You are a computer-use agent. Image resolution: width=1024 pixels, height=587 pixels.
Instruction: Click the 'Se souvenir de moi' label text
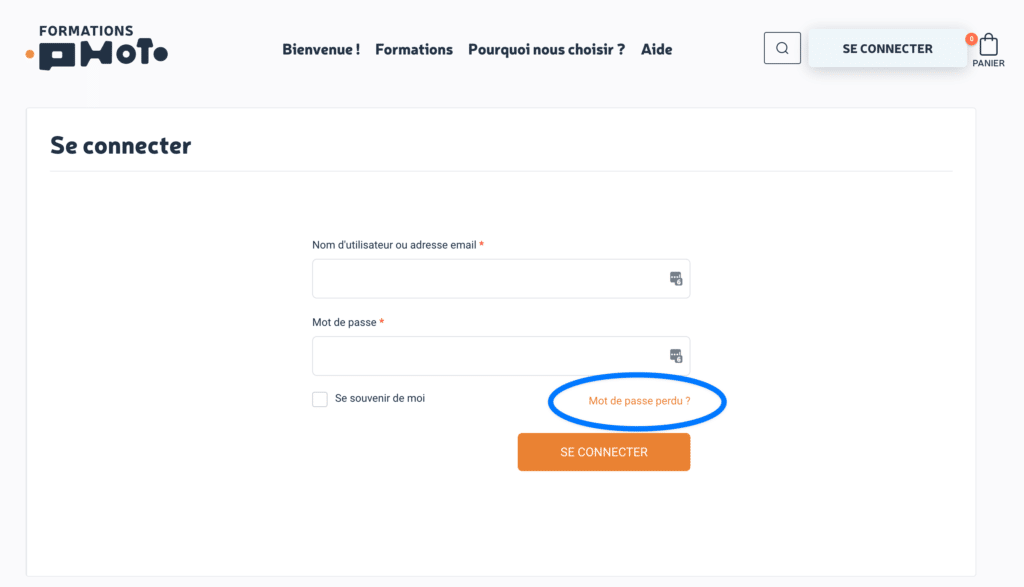coord(380,398)
